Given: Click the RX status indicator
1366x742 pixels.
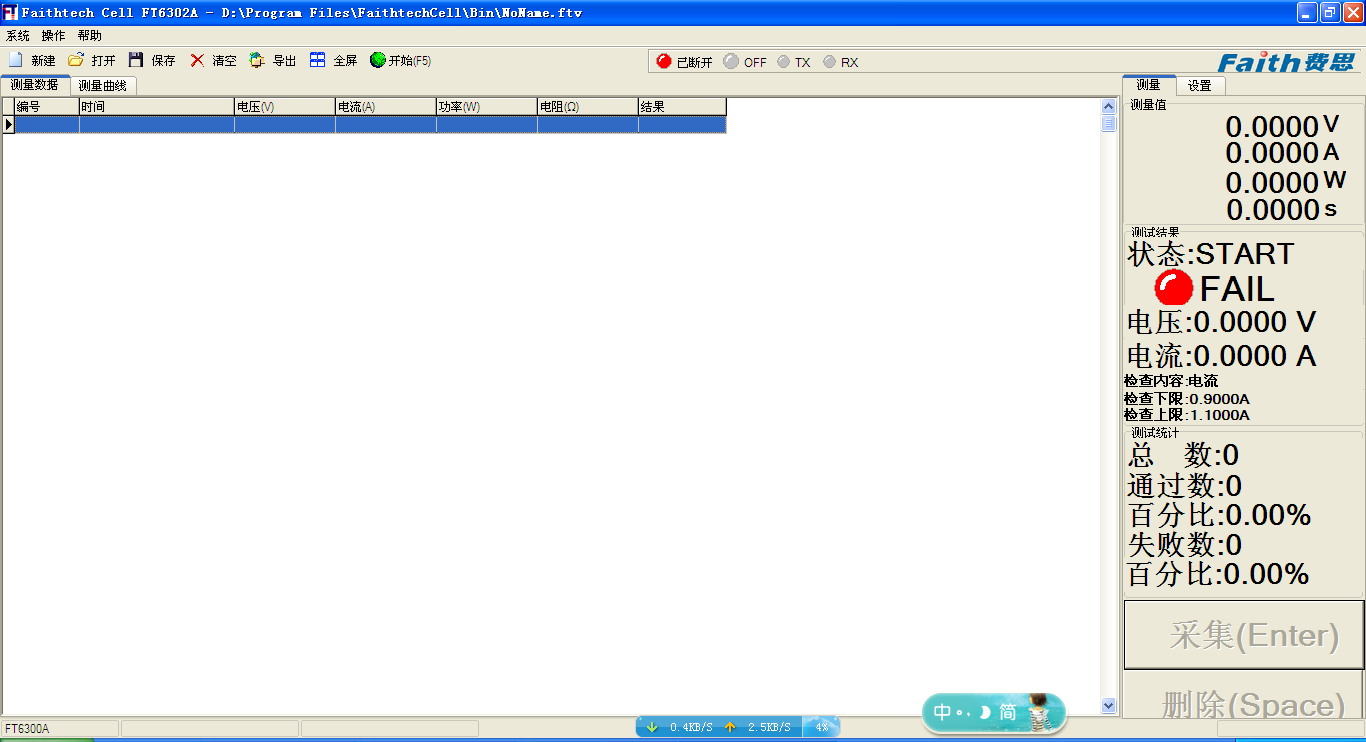Looking at the screenshot, I should (829, 62).
